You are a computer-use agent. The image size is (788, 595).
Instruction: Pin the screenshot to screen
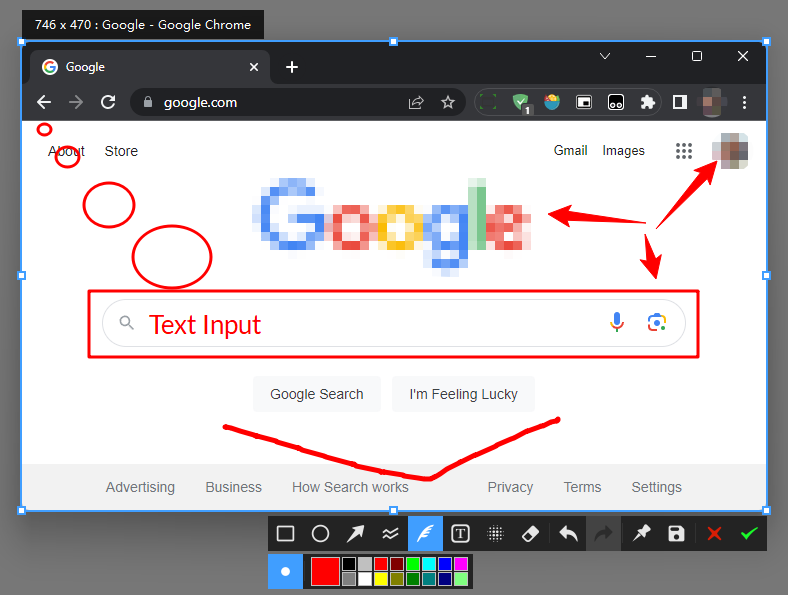pyautogui.click(x=641, y=534)
